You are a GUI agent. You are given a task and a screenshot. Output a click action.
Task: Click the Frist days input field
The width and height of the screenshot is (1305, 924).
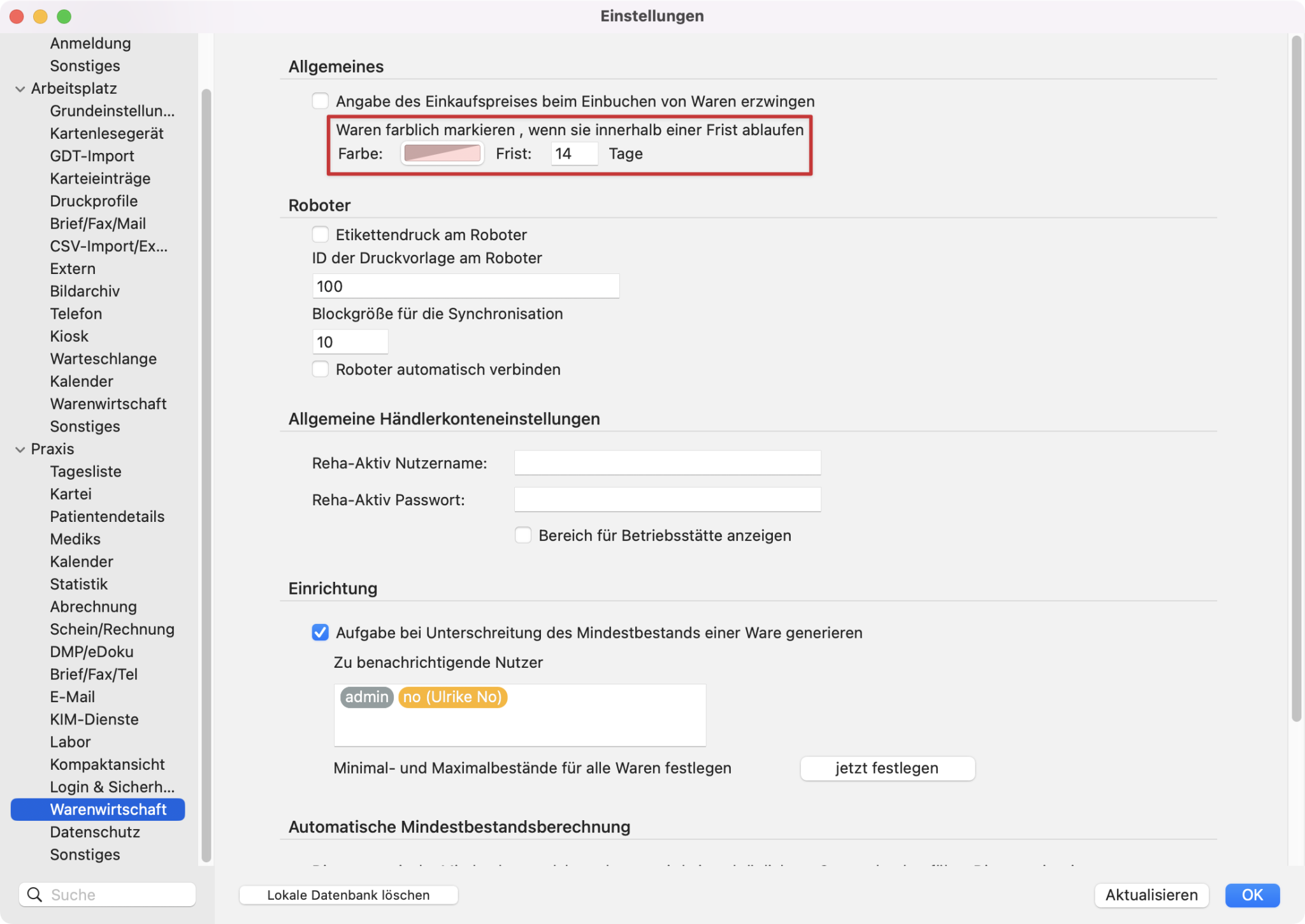click(x=574, y=154)
